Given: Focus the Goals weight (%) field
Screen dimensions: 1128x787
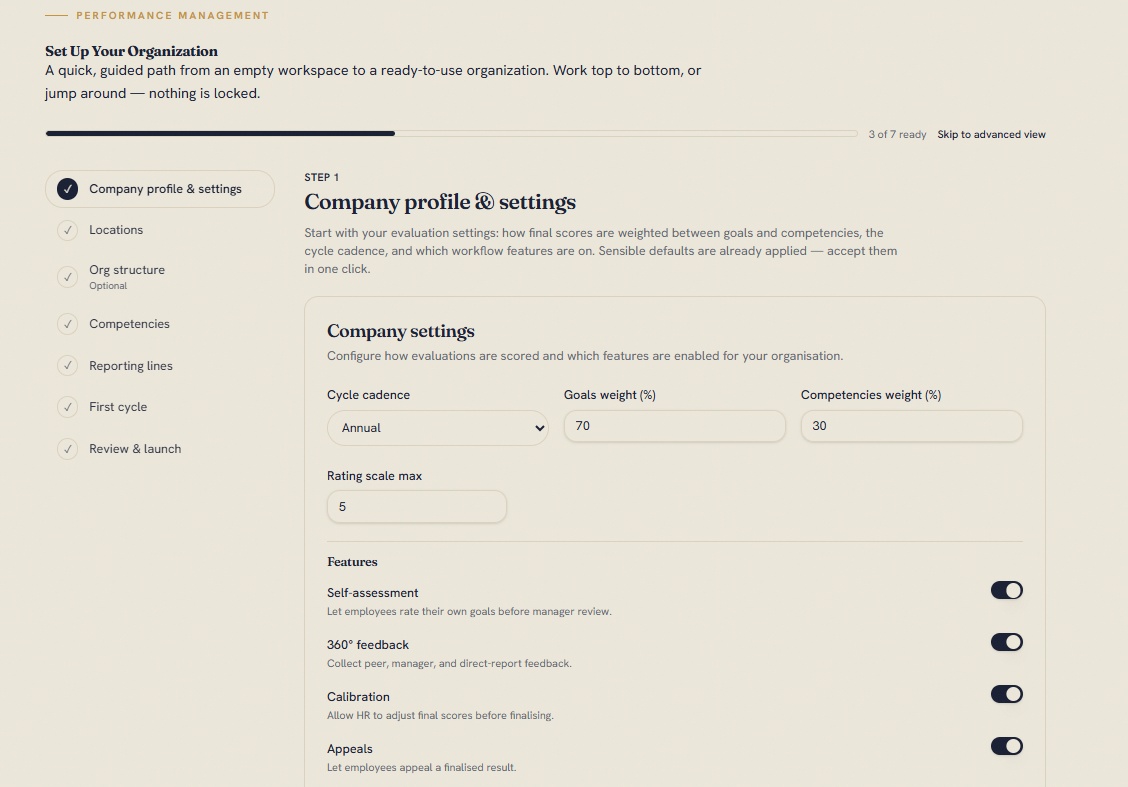Looking at the screenshot, I should click(675, 426).
